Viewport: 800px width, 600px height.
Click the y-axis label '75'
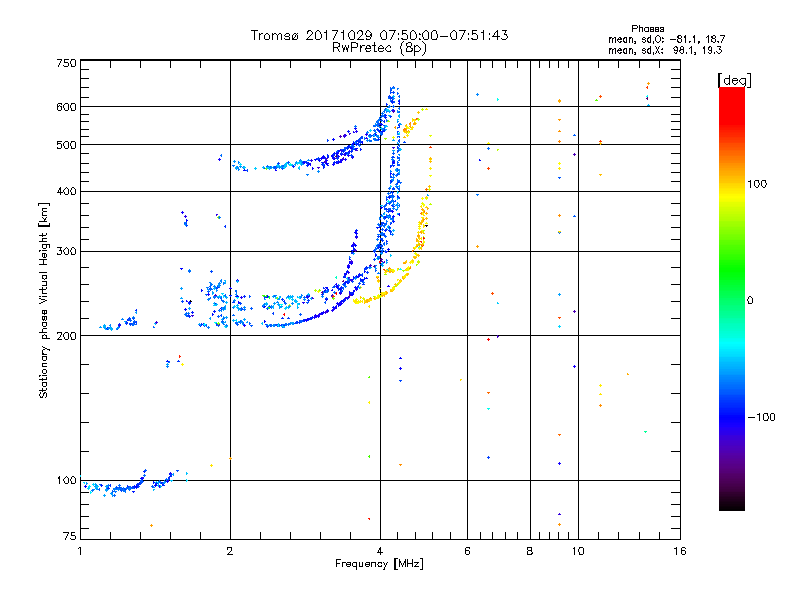coord(70,536)
